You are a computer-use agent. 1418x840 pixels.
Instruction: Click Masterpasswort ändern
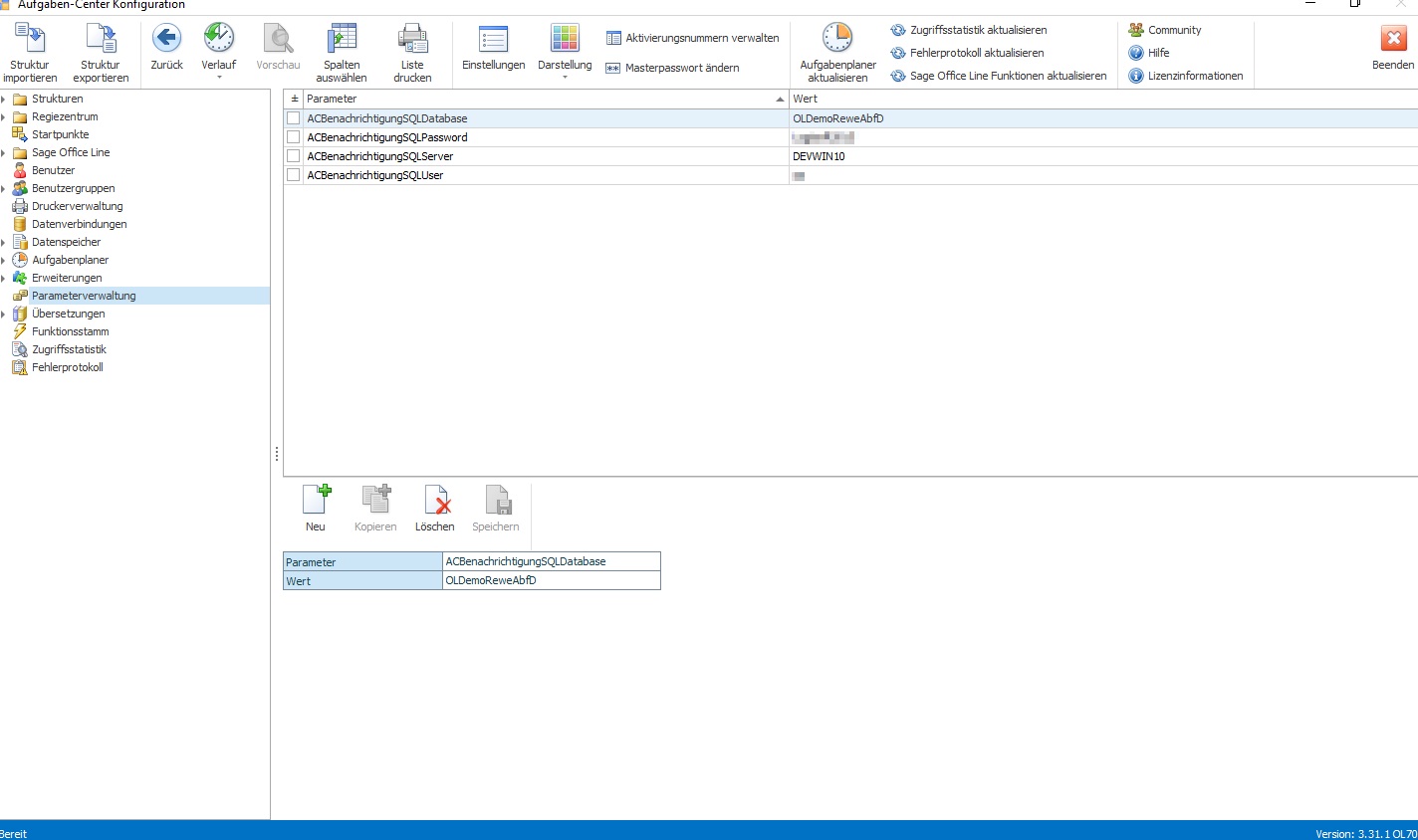click(673, 68)
